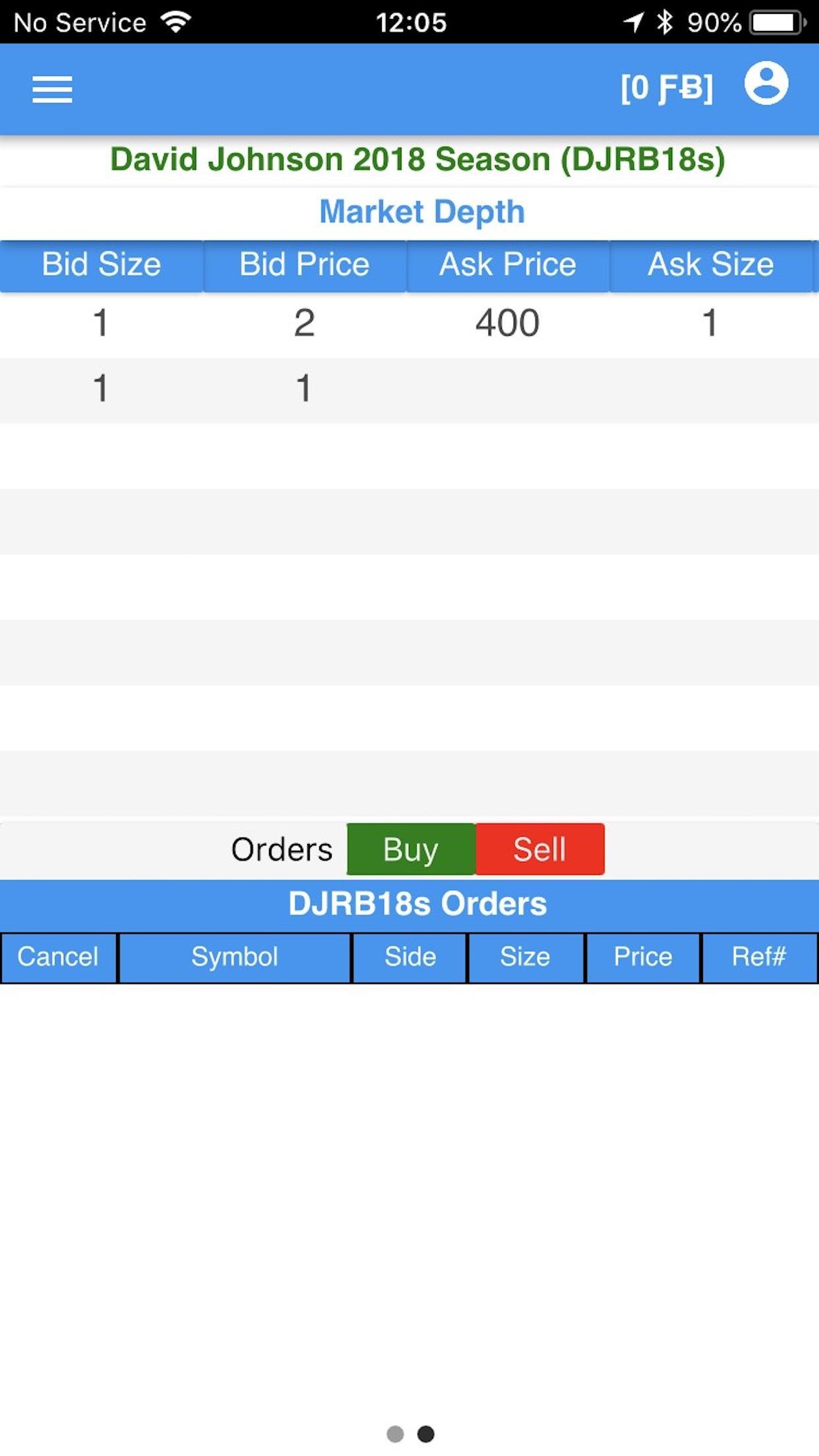Open the hamburger navigation menu
Screen dimensions: 819x1456
coord(52,89)
